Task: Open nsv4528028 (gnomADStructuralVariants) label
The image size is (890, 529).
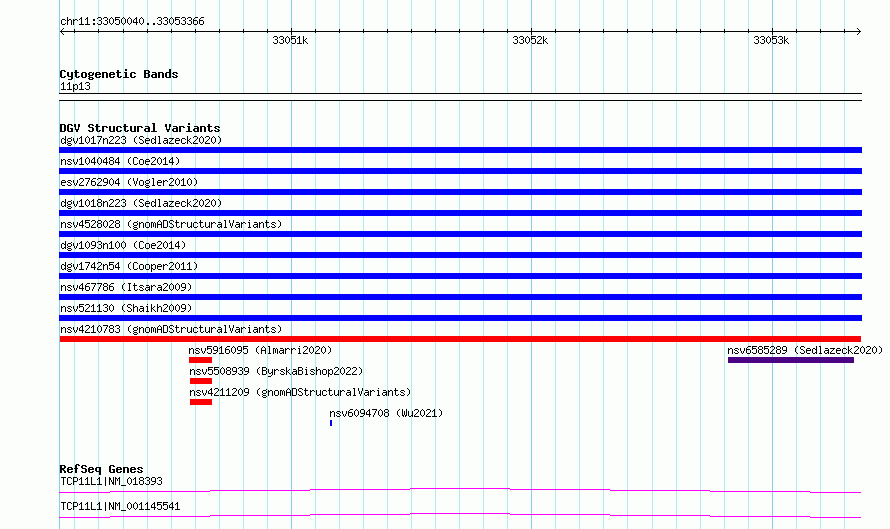Action: pos(171,224)
